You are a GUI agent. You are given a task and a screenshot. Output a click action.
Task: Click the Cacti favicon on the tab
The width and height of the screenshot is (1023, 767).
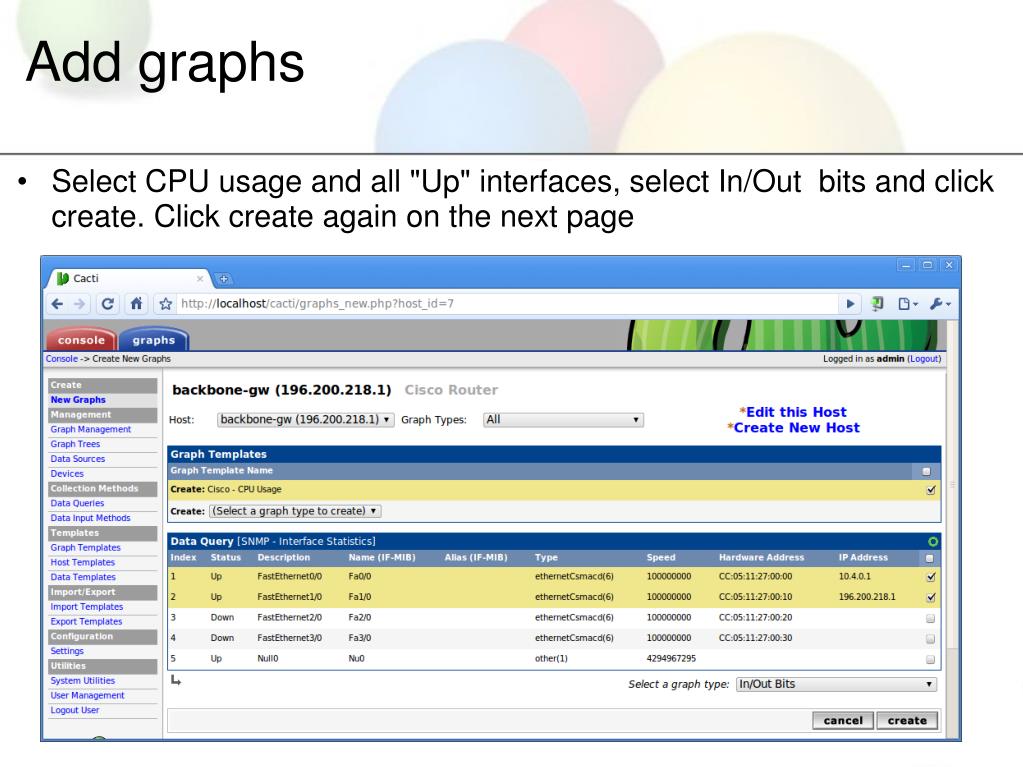[x=63, y=278]
